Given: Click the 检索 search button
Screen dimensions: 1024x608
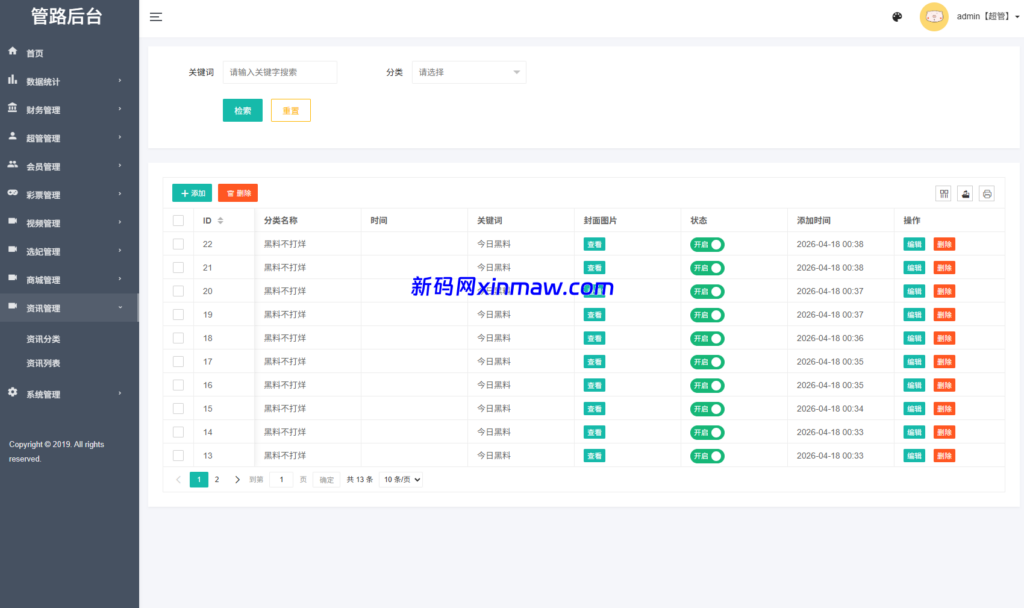Looking at the screenshot, I should 242,110.
